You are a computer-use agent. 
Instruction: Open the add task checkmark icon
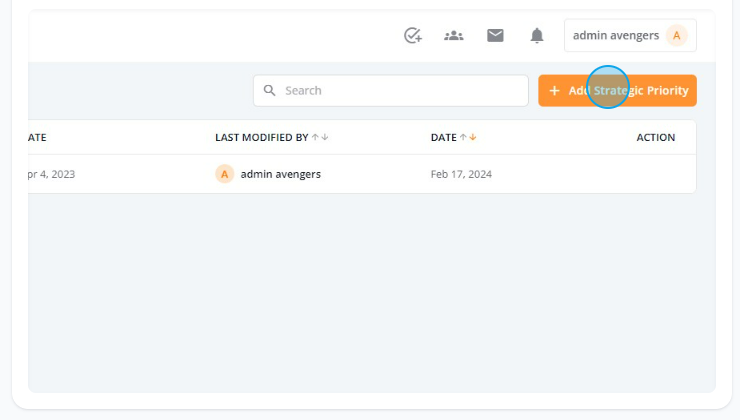(x=413, y=35)
